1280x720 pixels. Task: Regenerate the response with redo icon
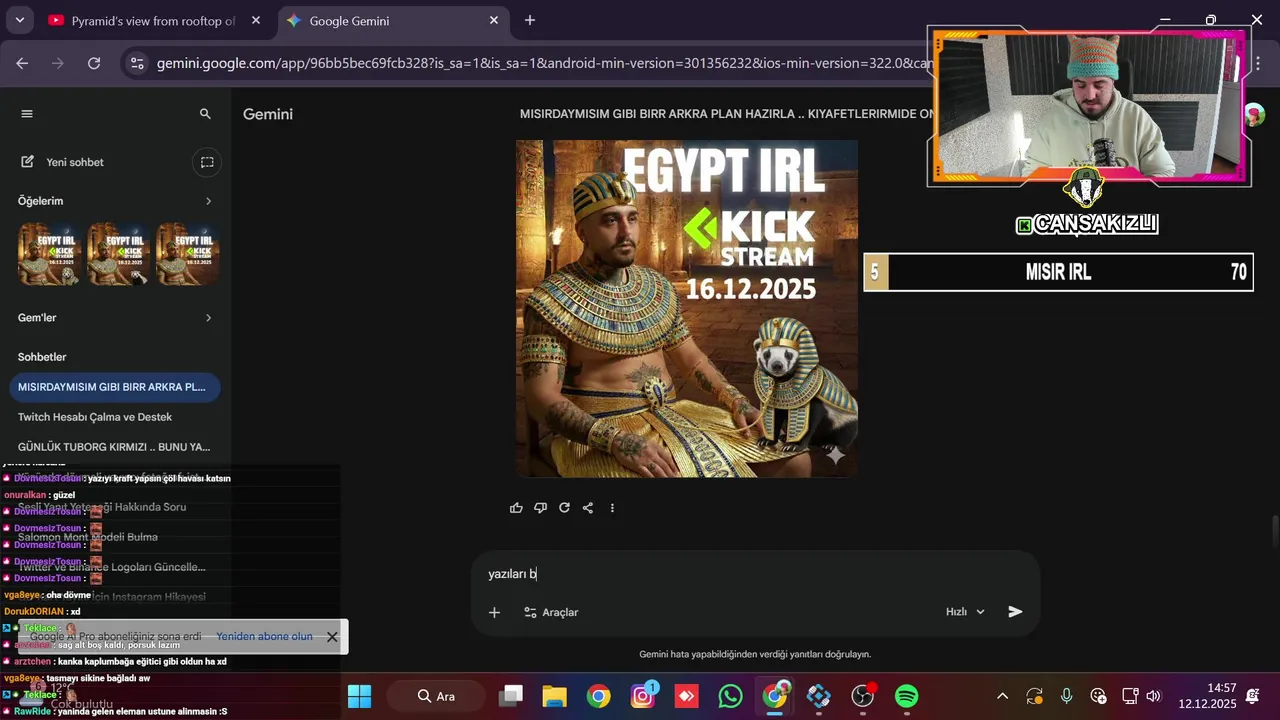click(x=564, y=508)
